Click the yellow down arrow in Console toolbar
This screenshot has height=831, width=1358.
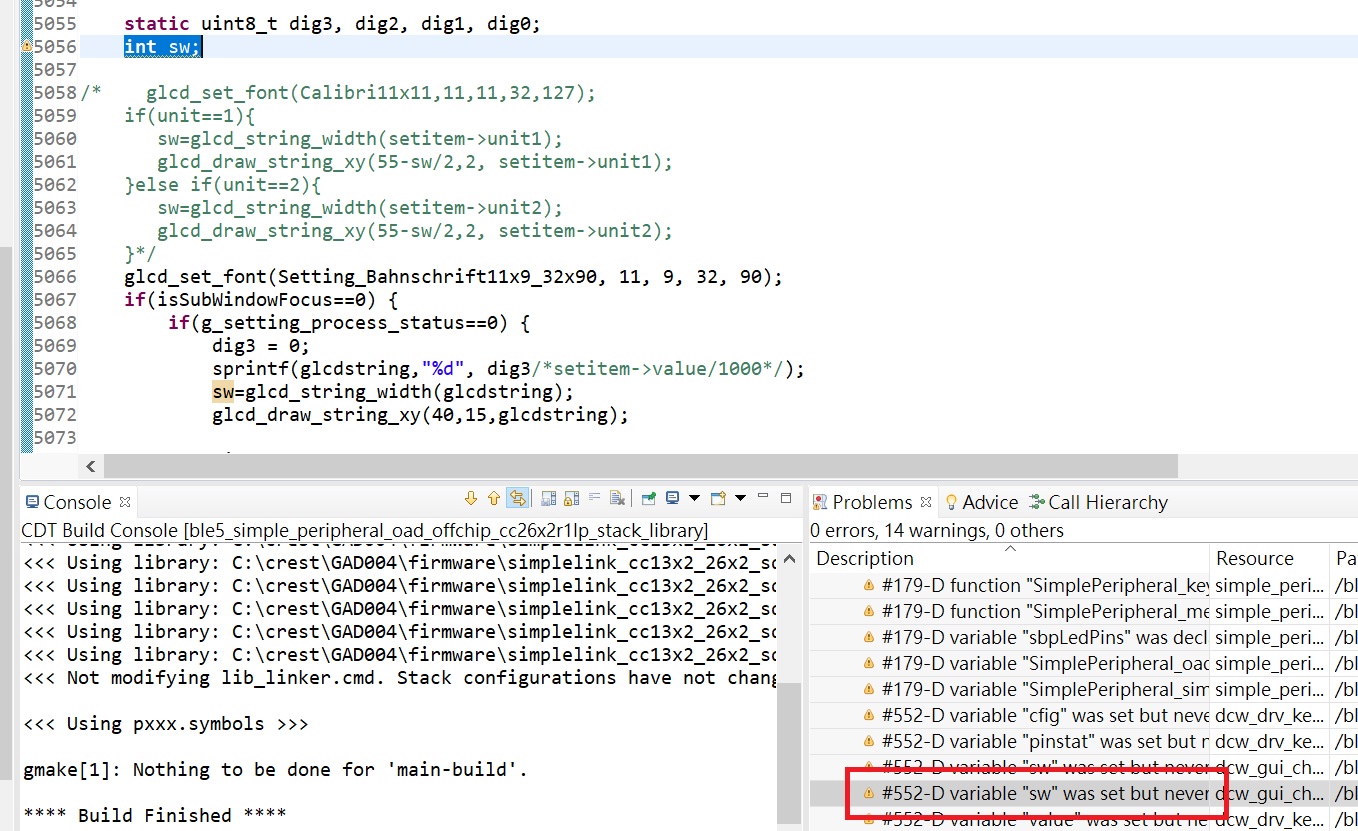click(471, 498)
